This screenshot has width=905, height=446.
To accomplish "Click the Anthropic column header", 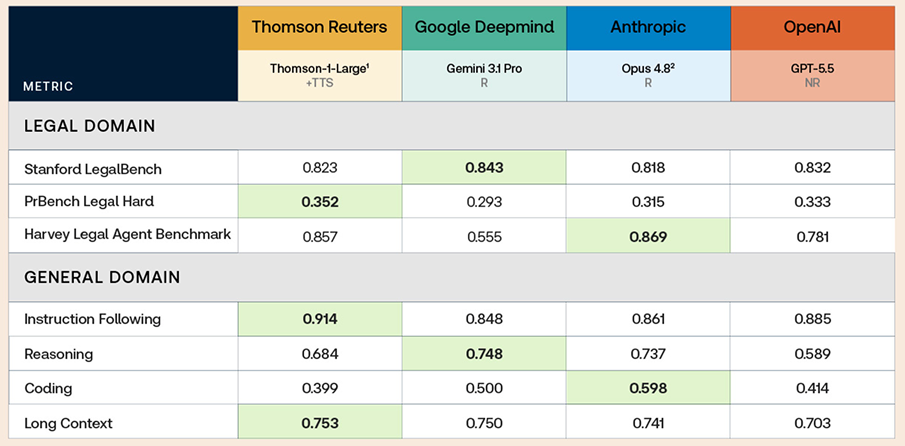I will pyautogui.click(x=648, y=28).
